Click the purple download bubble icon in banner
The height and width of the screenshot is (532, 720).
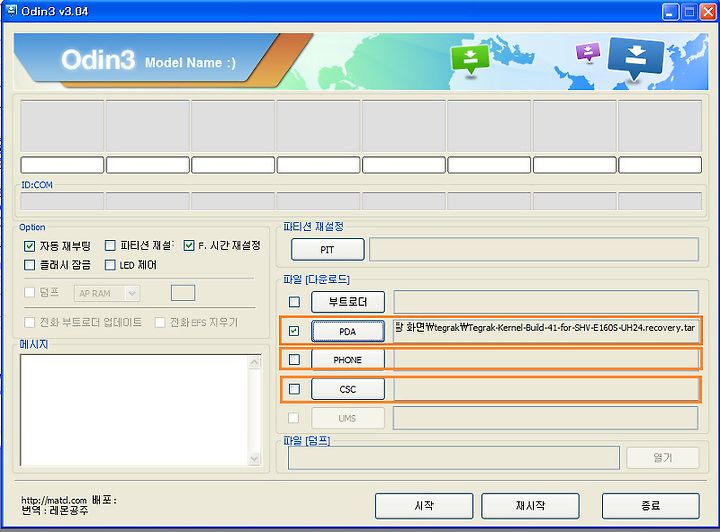point(588,52)
